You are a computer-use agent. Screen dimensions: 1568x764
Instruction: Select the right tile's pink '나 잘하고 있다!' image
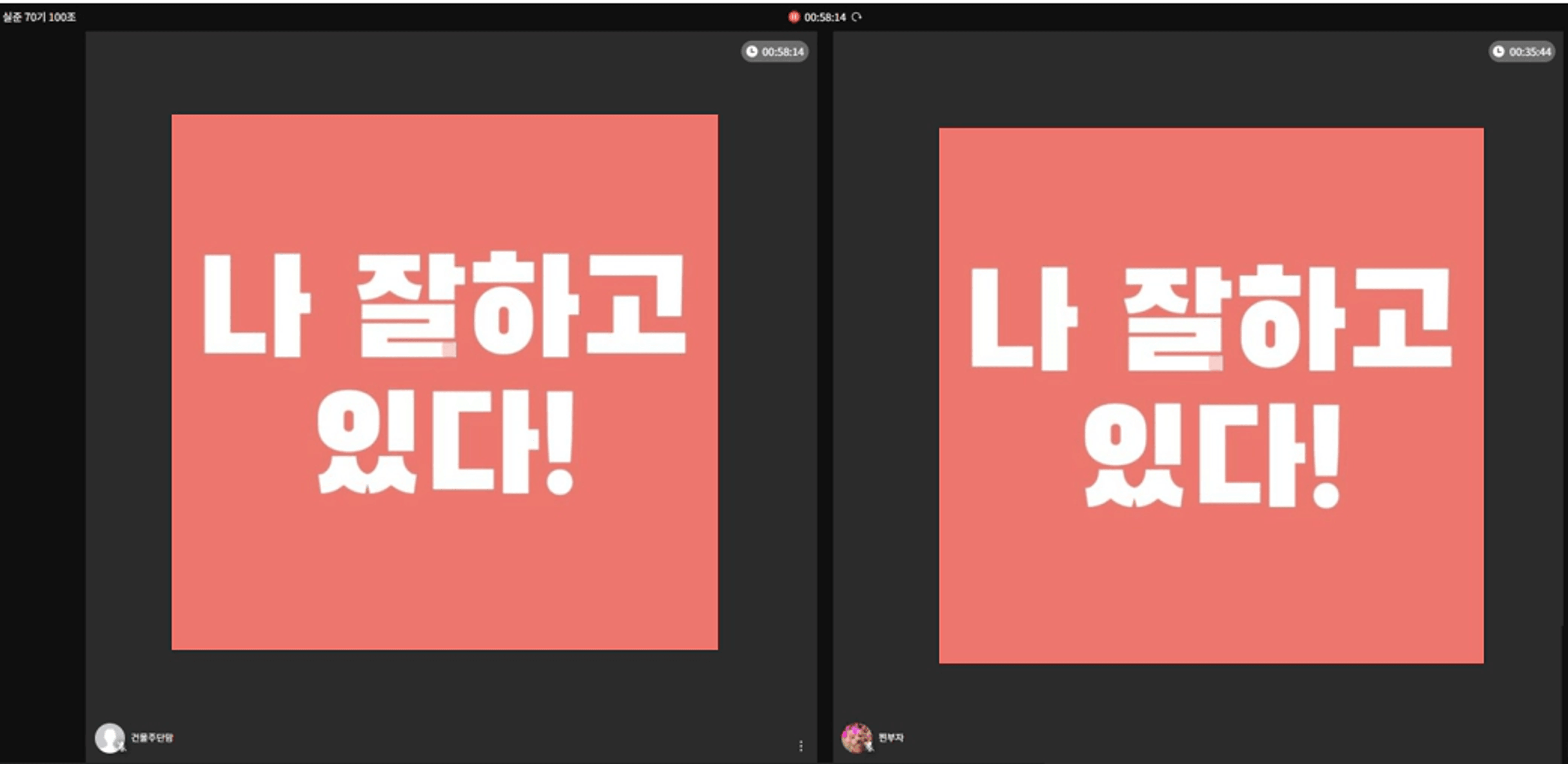point(1211,395)
